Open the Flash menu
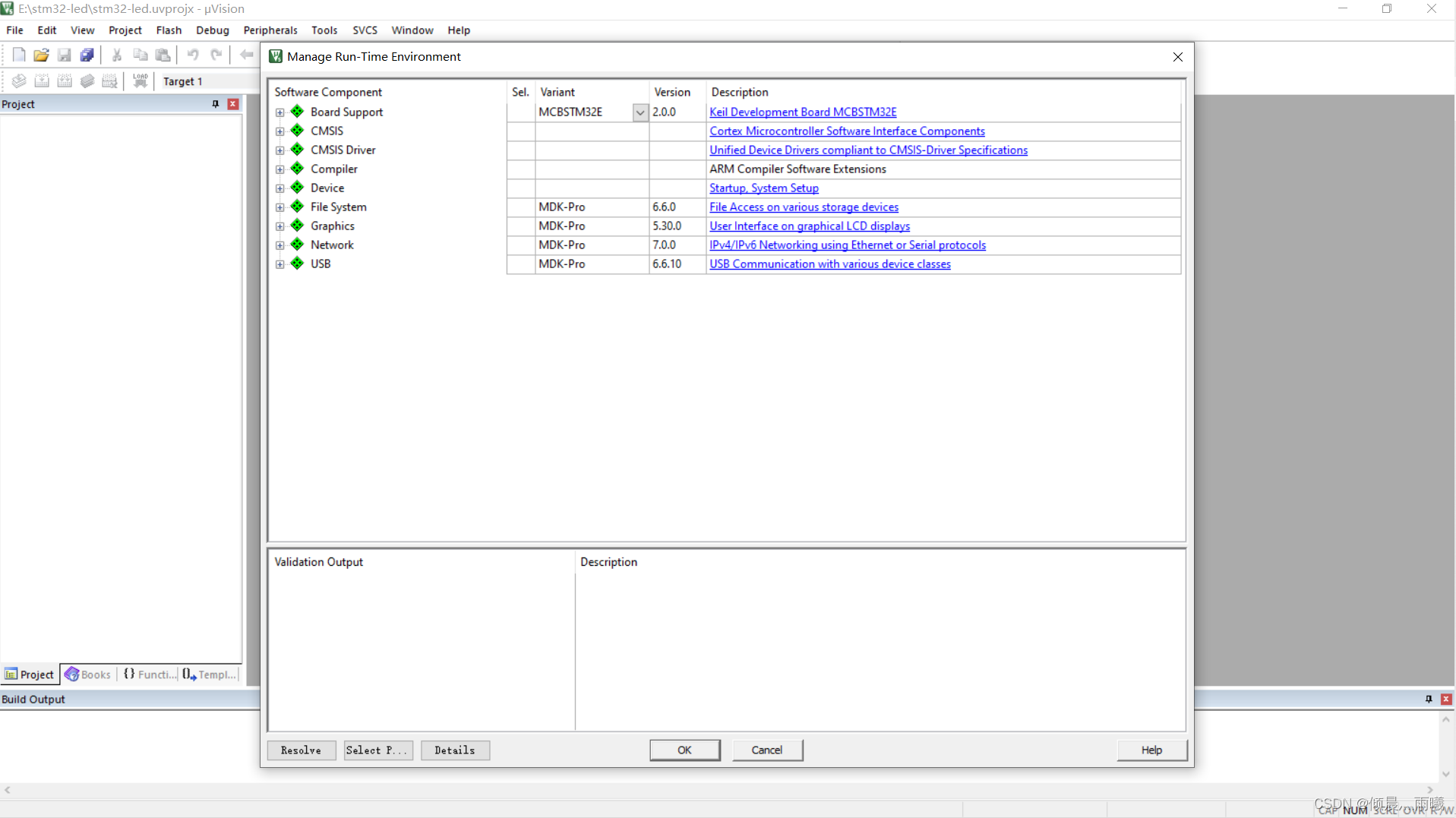Image resolution: width=1456 pixels, height=818 pixels. pos(169,30)
